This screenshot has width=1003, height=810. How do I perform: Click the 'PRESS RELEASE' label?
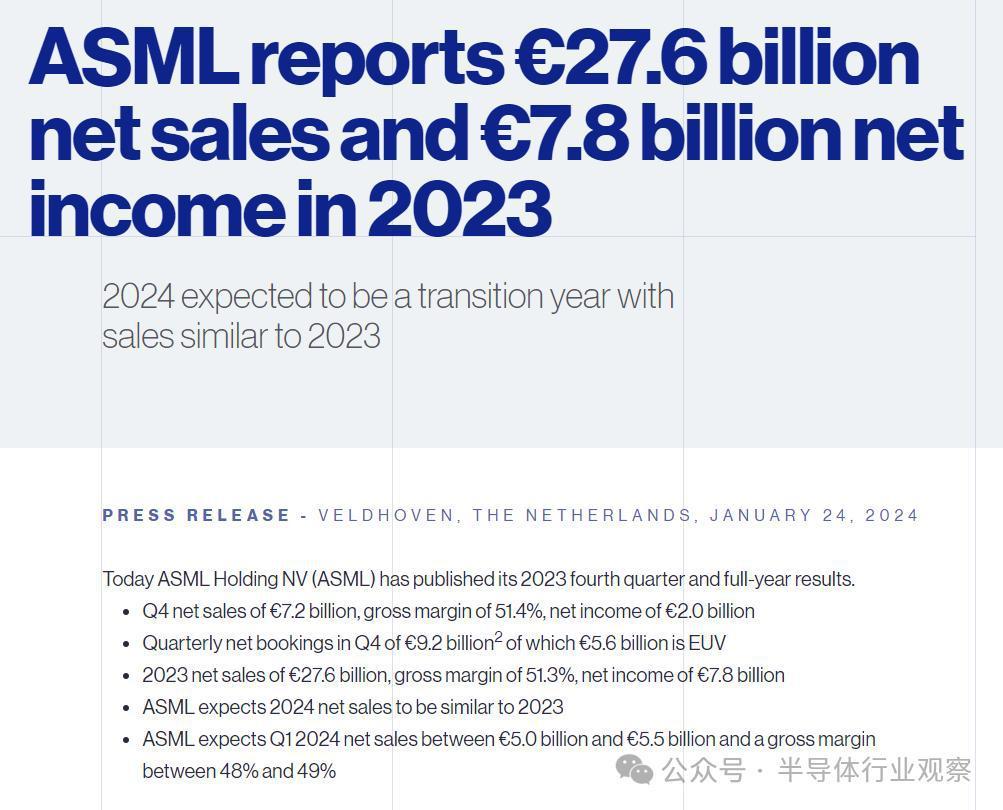(196, 515)
